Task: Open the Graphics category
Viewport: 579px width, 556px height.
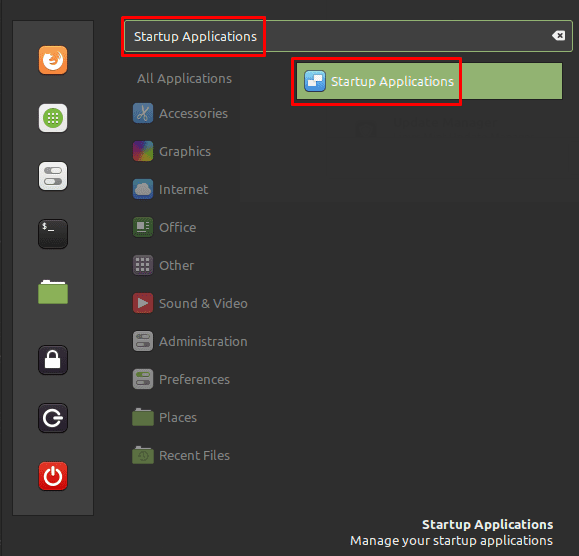Action: point(172,151)
